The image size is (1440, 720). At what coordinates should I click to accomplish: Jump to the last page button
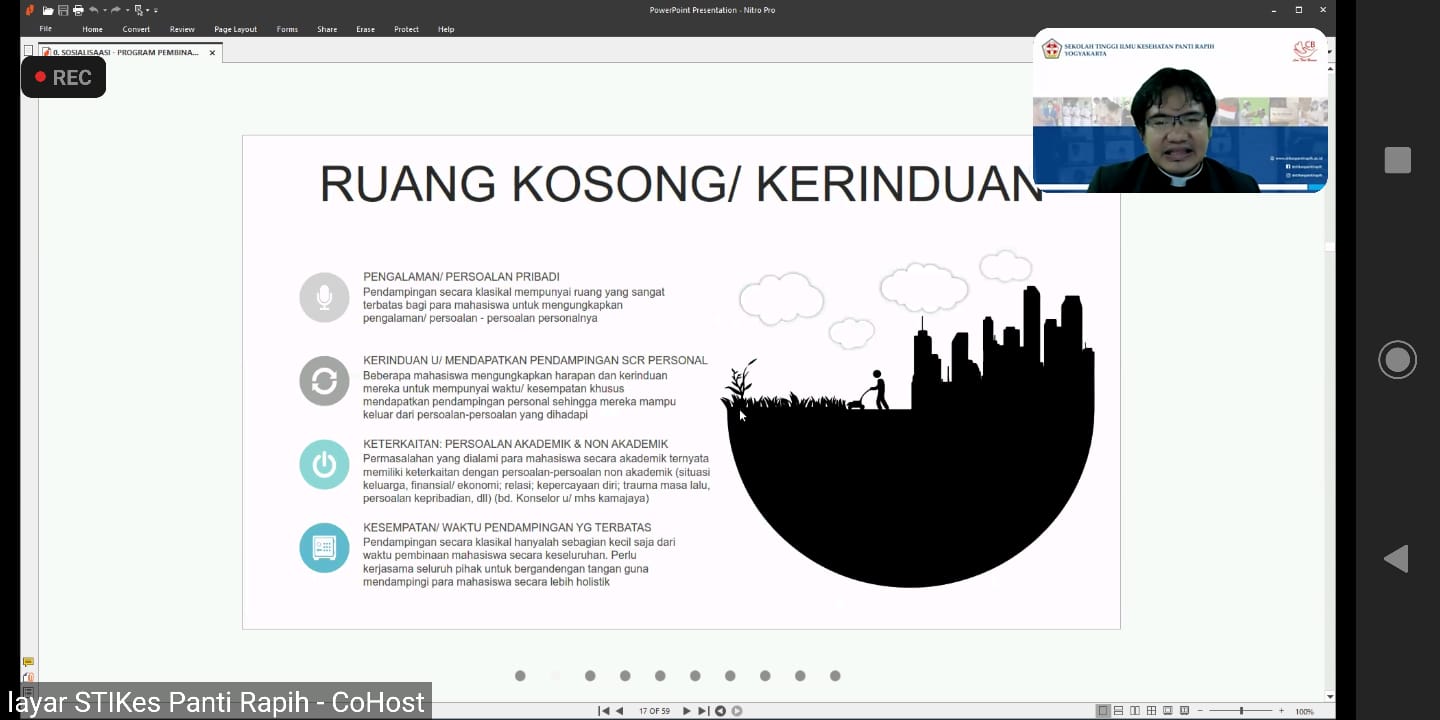(703, 711)
